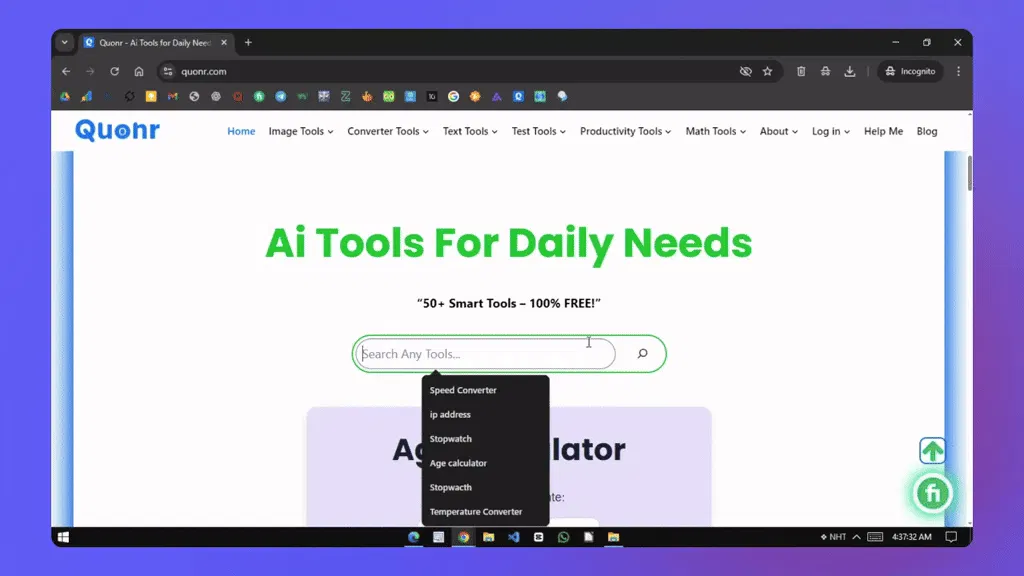This screenshot has height=576, width=1024.
Task: Select ip address suggestion
Action: pos(485,414)
